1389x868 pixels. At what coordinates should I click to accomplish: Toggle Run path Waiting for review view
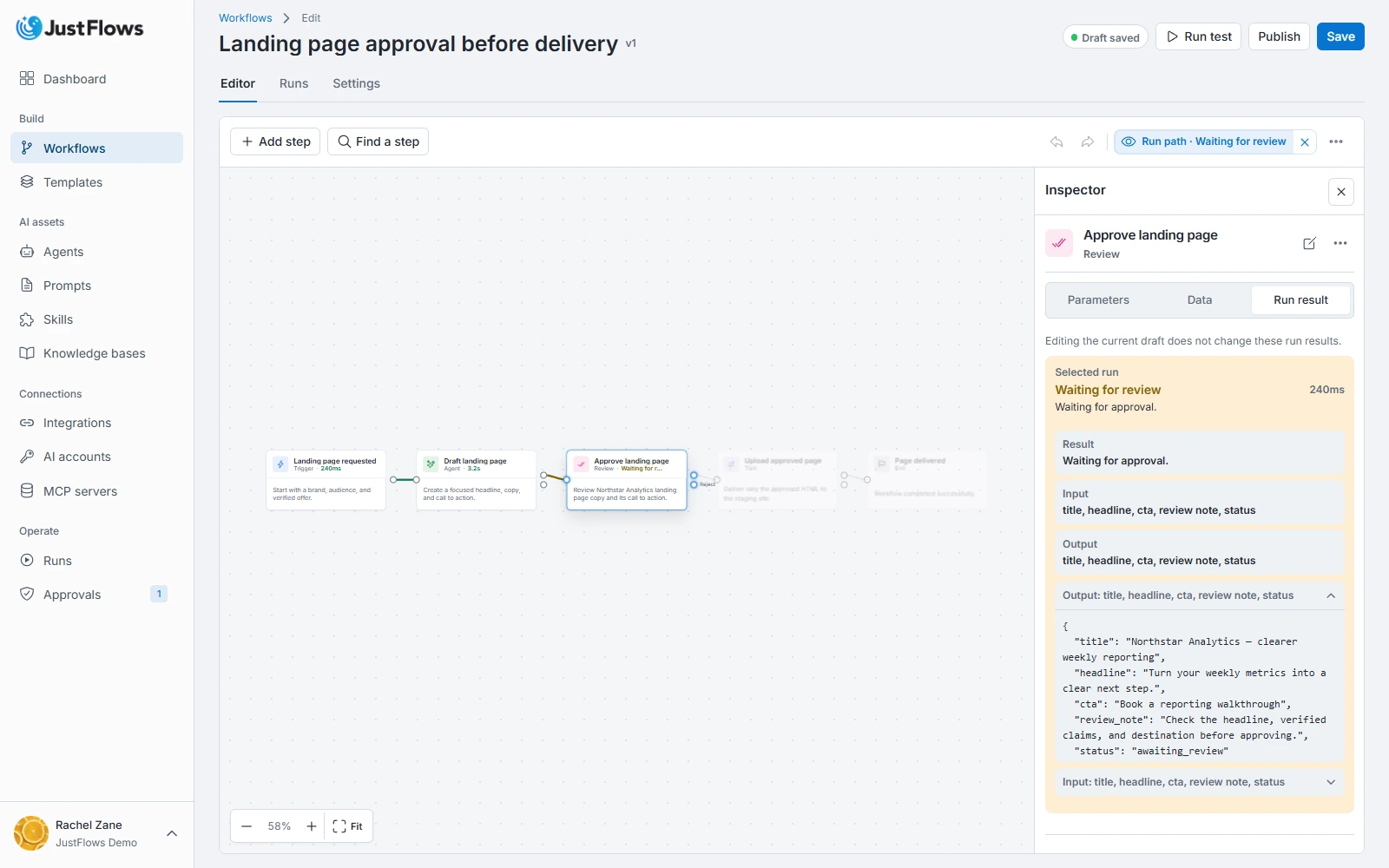1204,141
